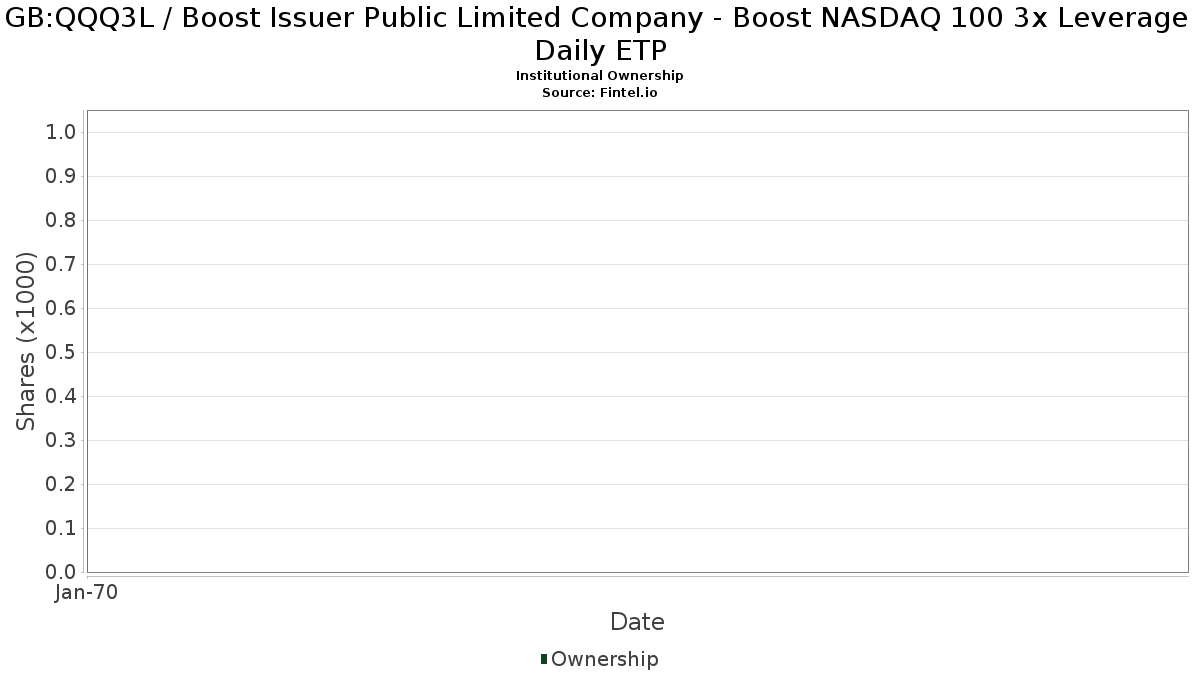Click the 0.7 y-axis tick label
Viewport: 1200px width, 675px height.
point(61,265)
